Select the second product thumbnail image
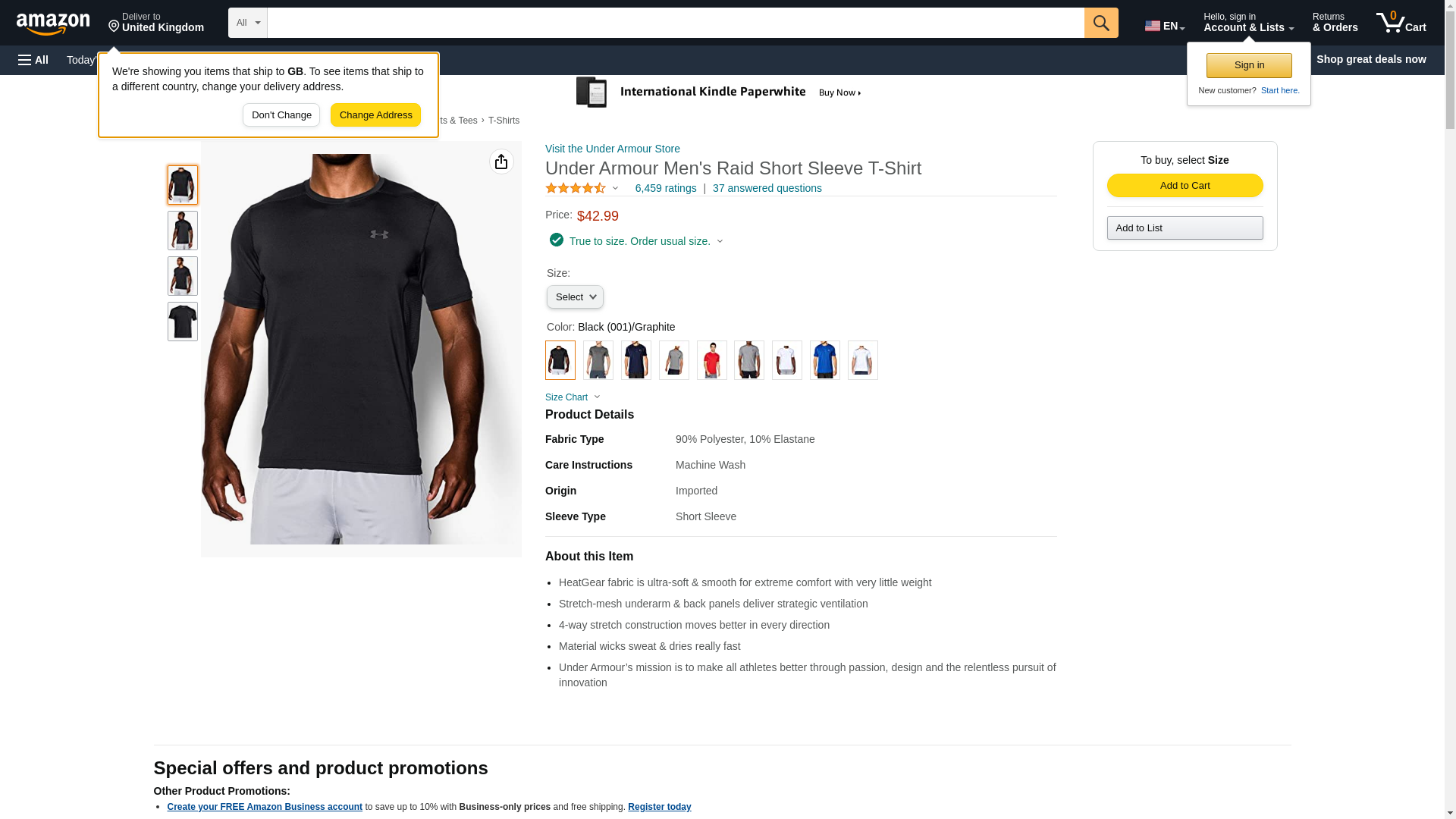Viewport: 1456px width, 819px height. pos(183,231)
